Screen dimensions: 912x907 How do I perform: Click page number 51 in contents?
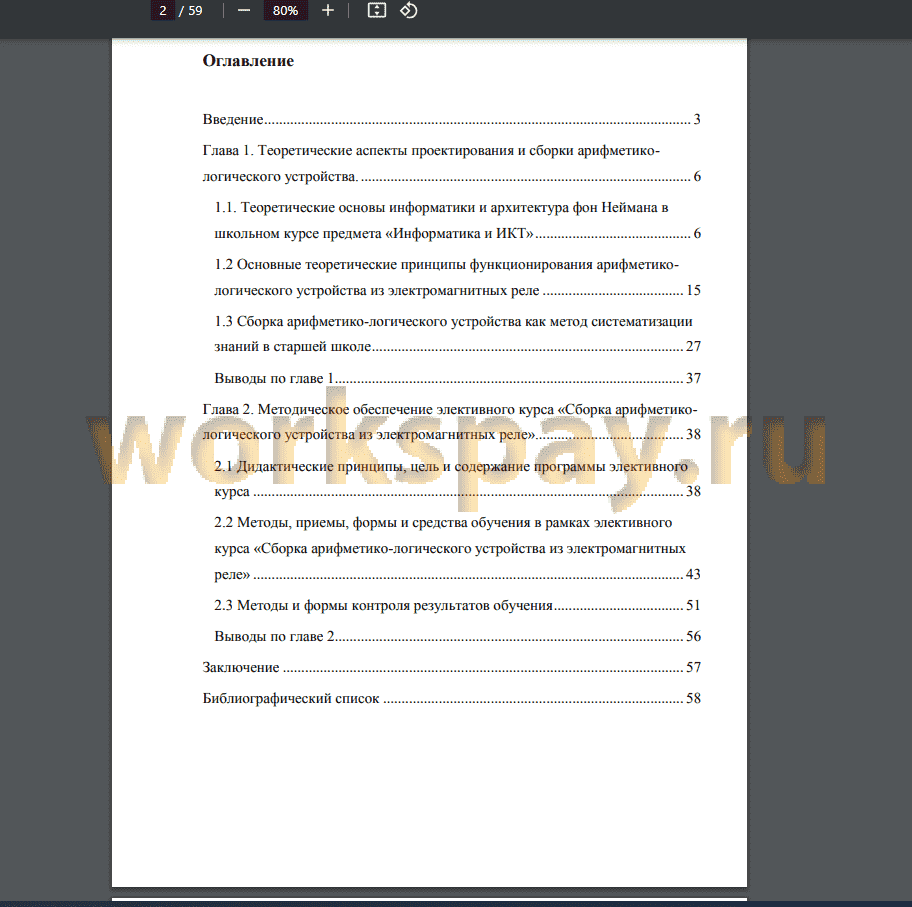pyautogui.click(x=693, y=605)
